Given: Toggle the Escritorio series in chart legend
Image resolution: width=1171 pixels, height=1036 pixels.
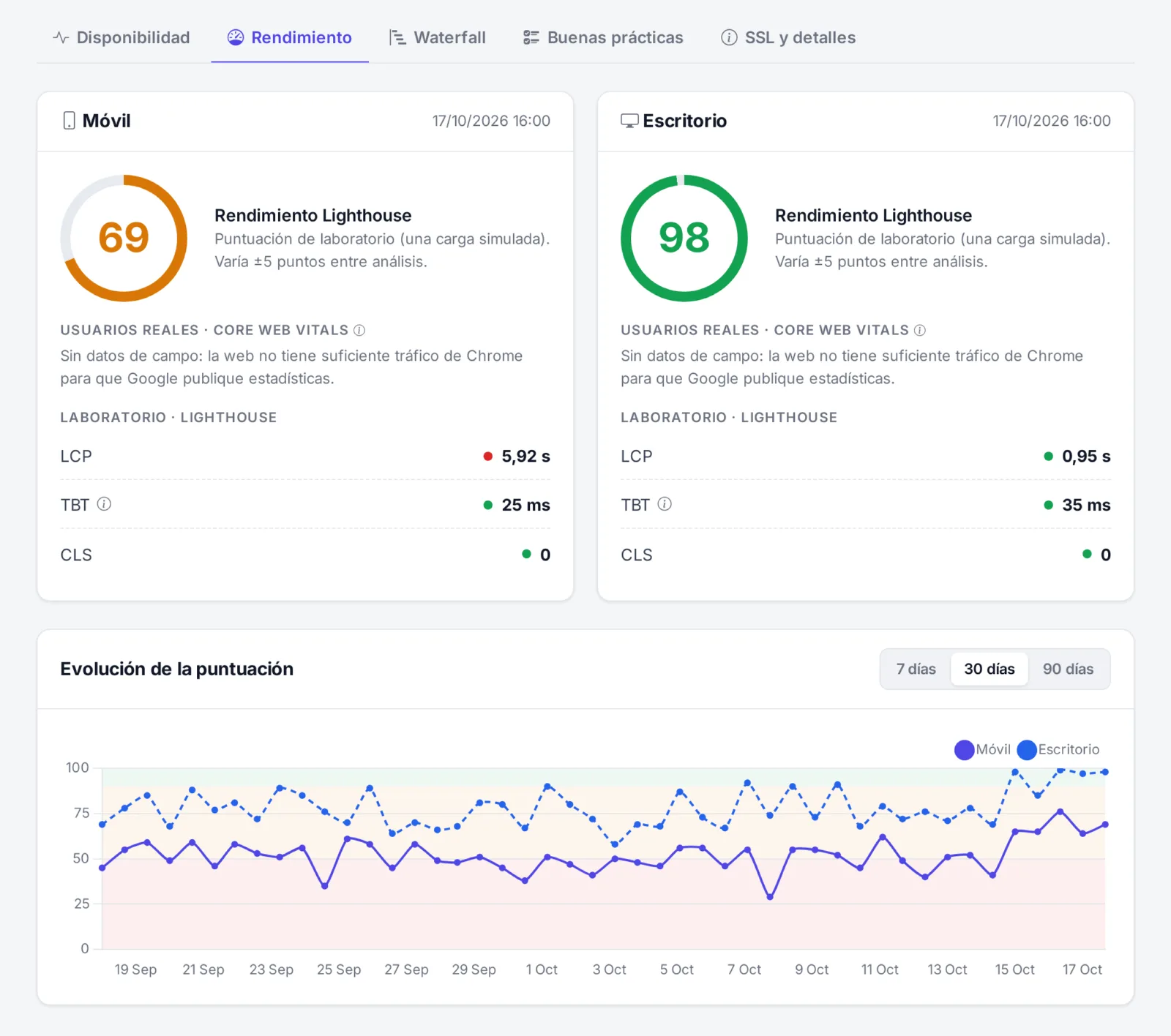Looking at the screenshot, I should click(x=1059, y=749).
